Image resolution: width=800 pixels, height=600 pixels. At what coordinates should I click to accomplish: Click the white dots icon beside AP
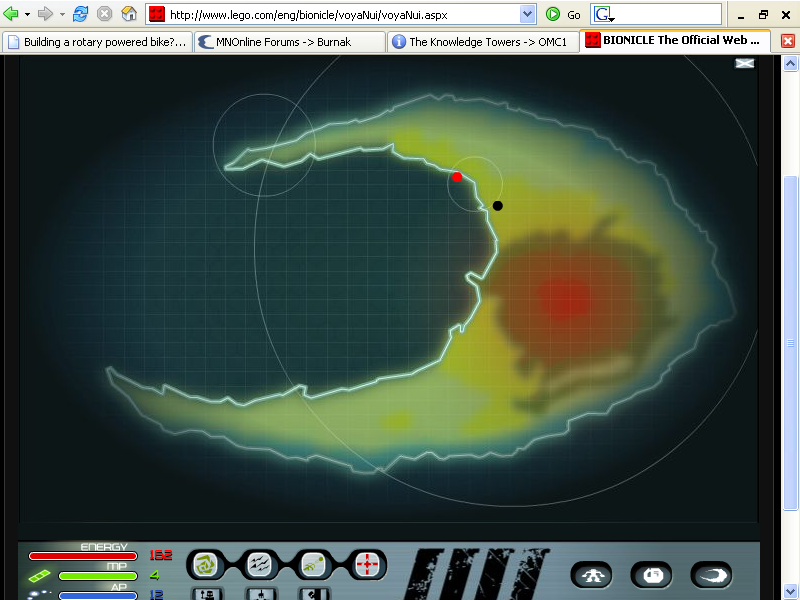(x=39, y=594)
